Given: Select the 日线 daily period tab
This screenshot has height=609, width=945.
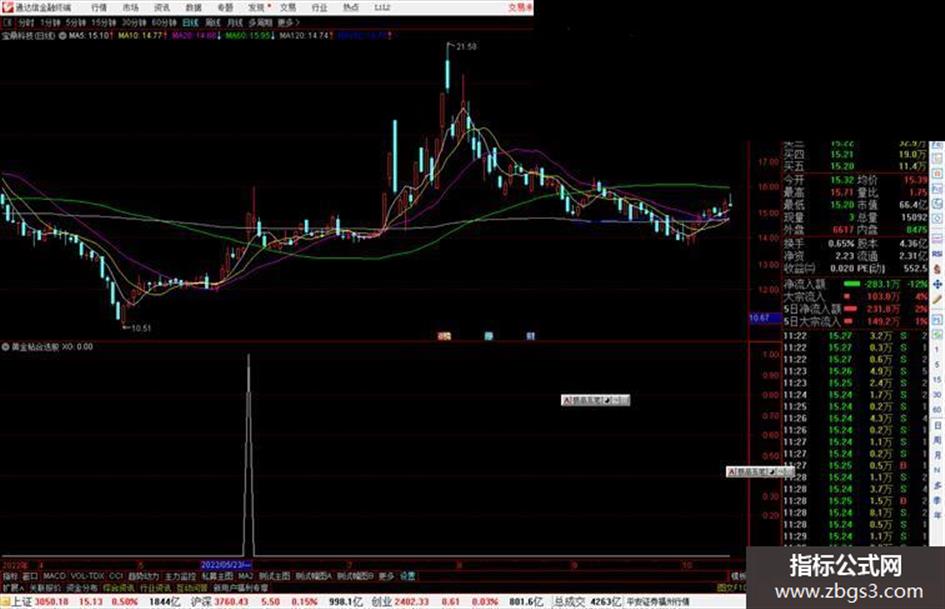Looking at the screenshot, I should point(190,22).
